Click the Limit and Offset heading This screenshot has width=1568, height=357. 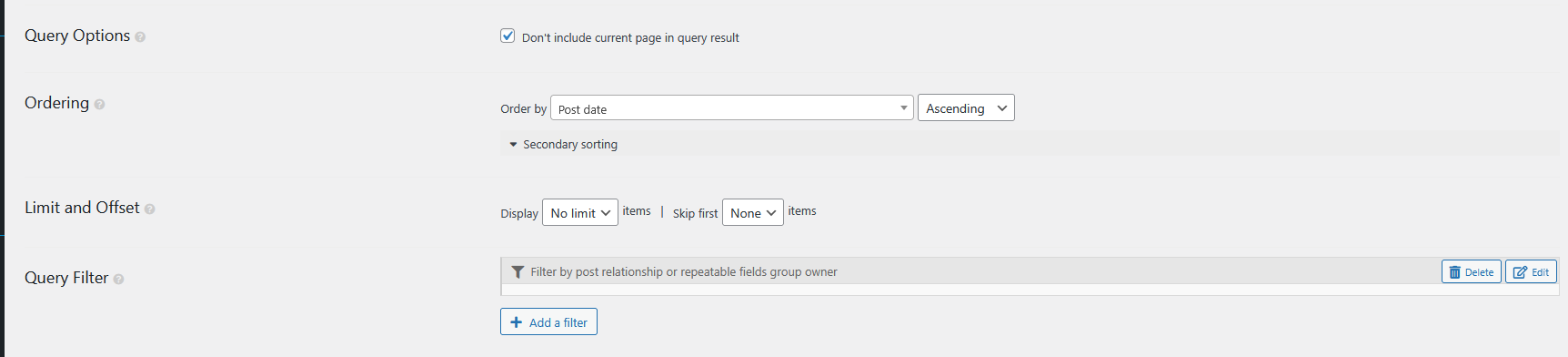coord(82,208)
